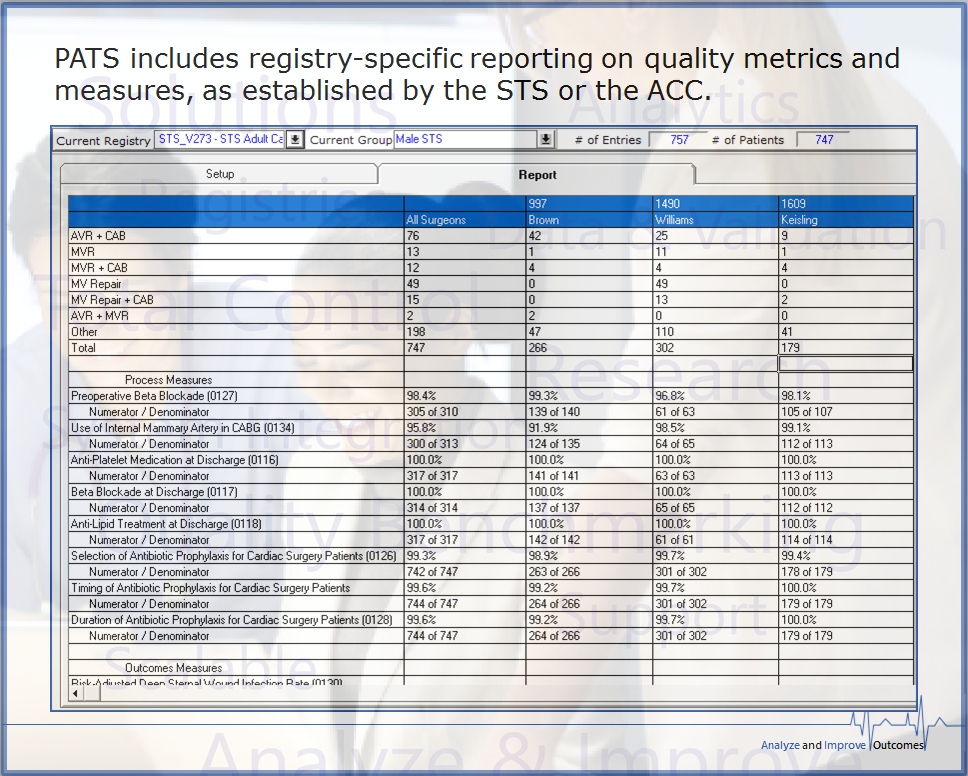Click cell 300 of 313
This screenshot has width=968, height=776.
coord(465,444)
